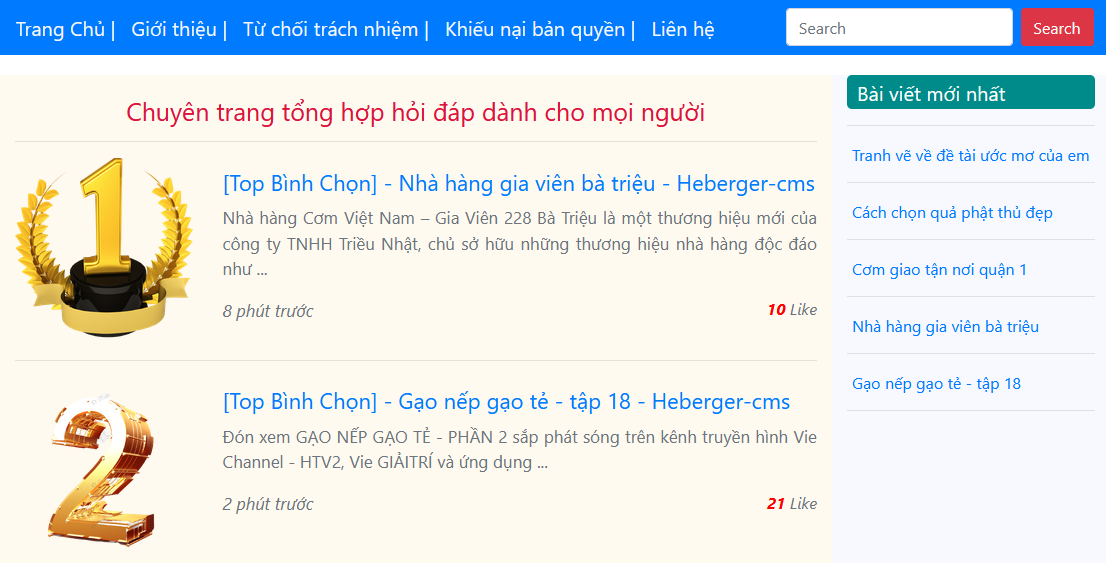This screenshot has width=1106, height=563.
Task: Click the Đón xem GẠO NẾP GẠO TẺ description
Action: pos(520,449)
